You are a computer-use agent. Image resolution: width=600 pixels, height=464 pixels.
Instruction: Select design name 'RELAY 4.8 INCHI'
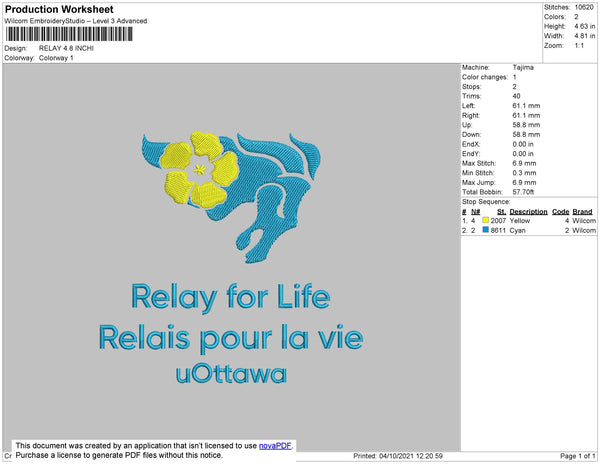66,48
